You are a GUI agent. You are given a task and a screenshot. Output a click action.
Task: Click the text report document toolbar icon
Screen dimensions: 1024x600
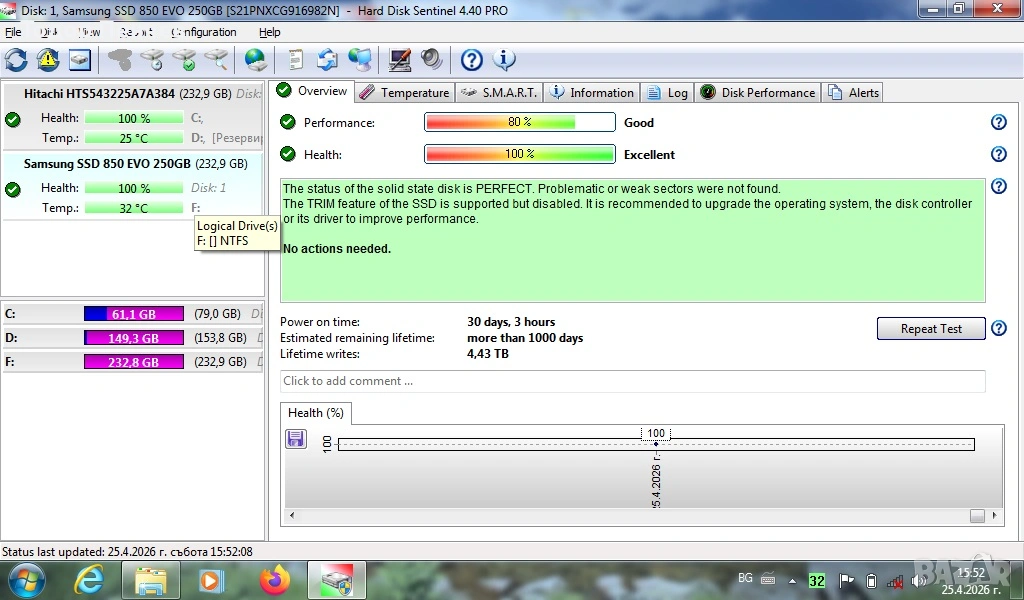(296, 60)
